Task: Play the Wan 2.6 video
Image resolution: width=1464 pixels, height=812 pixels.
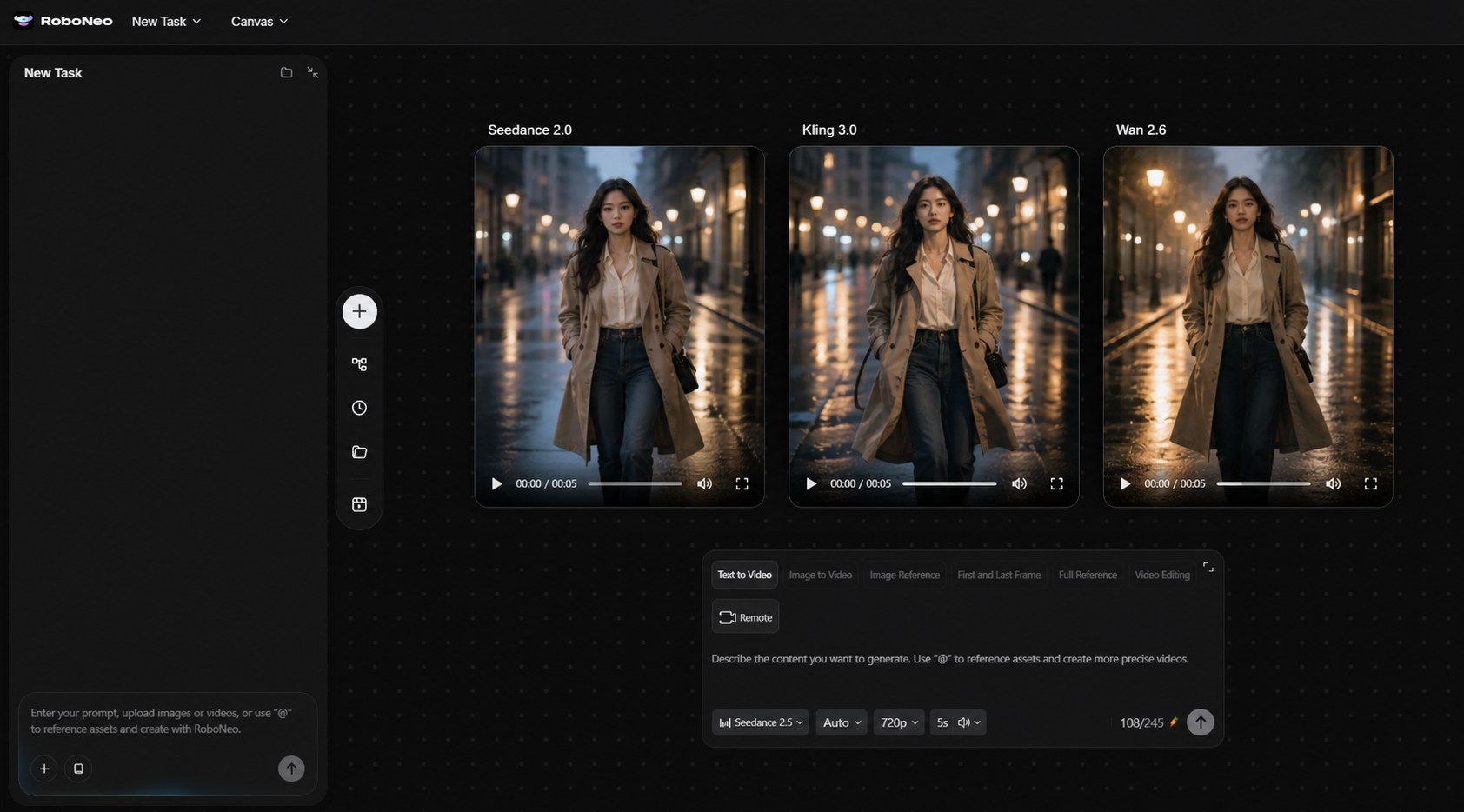Action: click(1125, 483)
